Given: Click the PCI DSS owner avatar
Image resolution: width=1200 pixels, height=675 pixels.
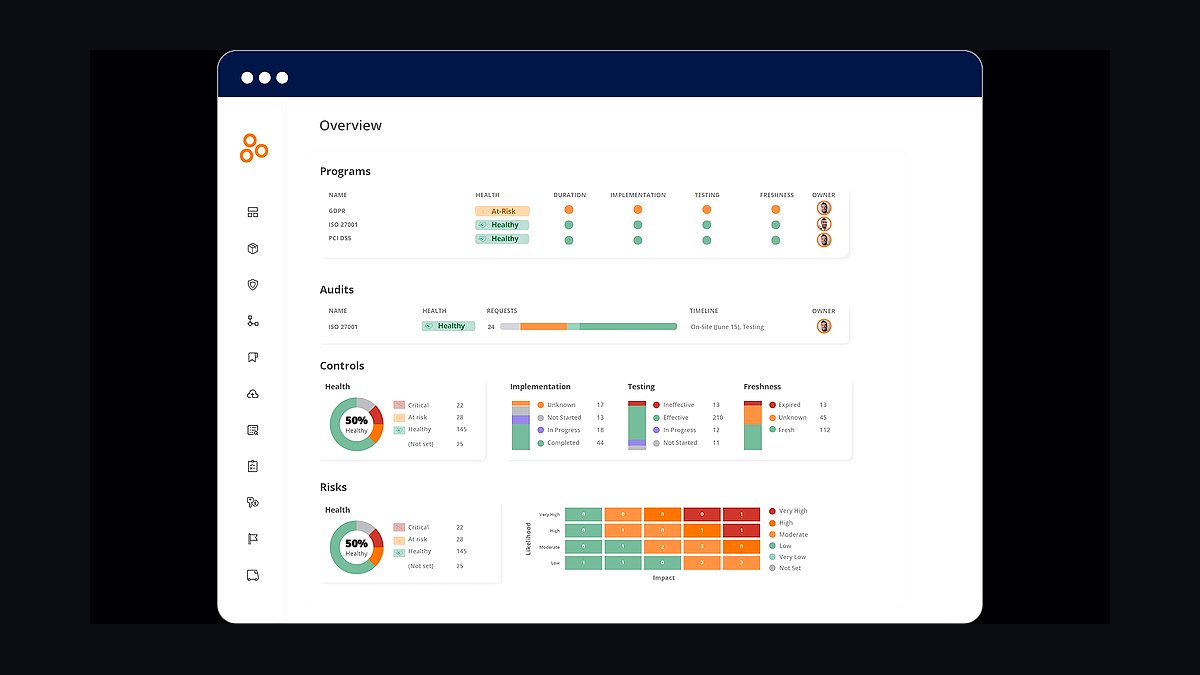Looking at the screenshot, I should pyautogui.click(x=824, y=240).
